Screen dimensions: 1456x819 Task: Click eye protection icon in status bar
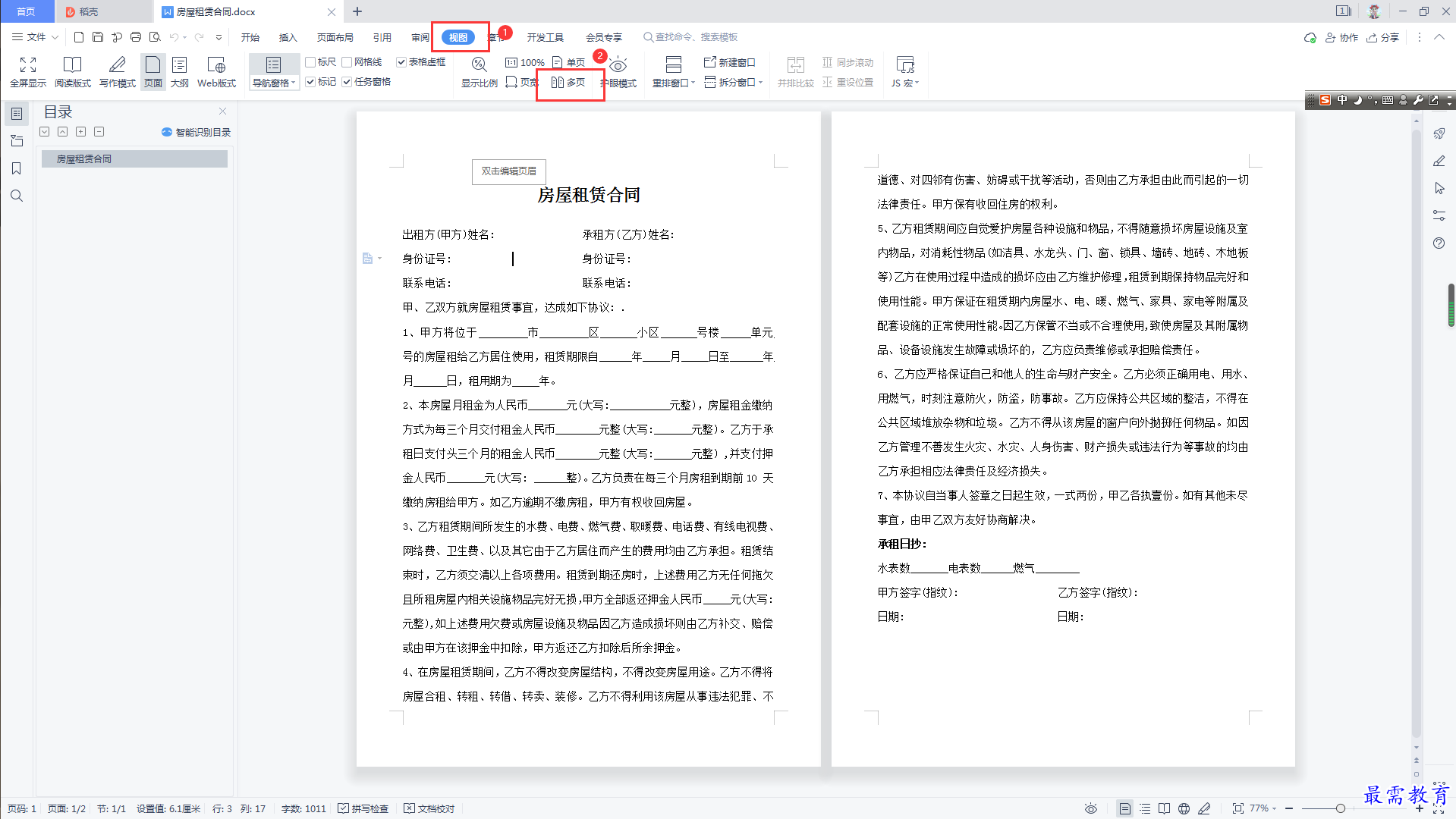pos(1091,808)
